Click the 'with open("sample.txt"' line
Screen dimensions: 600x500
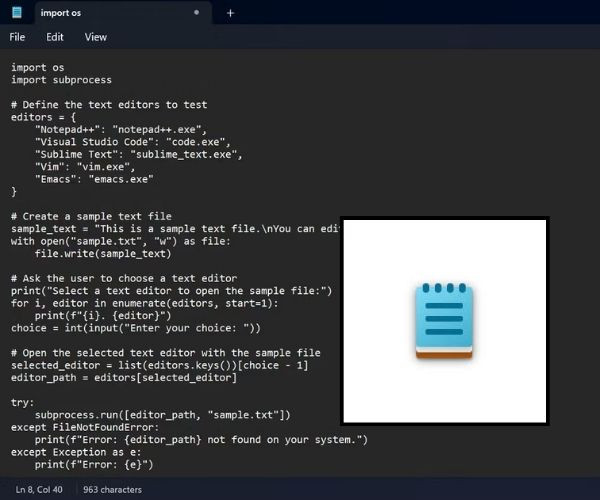click(121, 241)
